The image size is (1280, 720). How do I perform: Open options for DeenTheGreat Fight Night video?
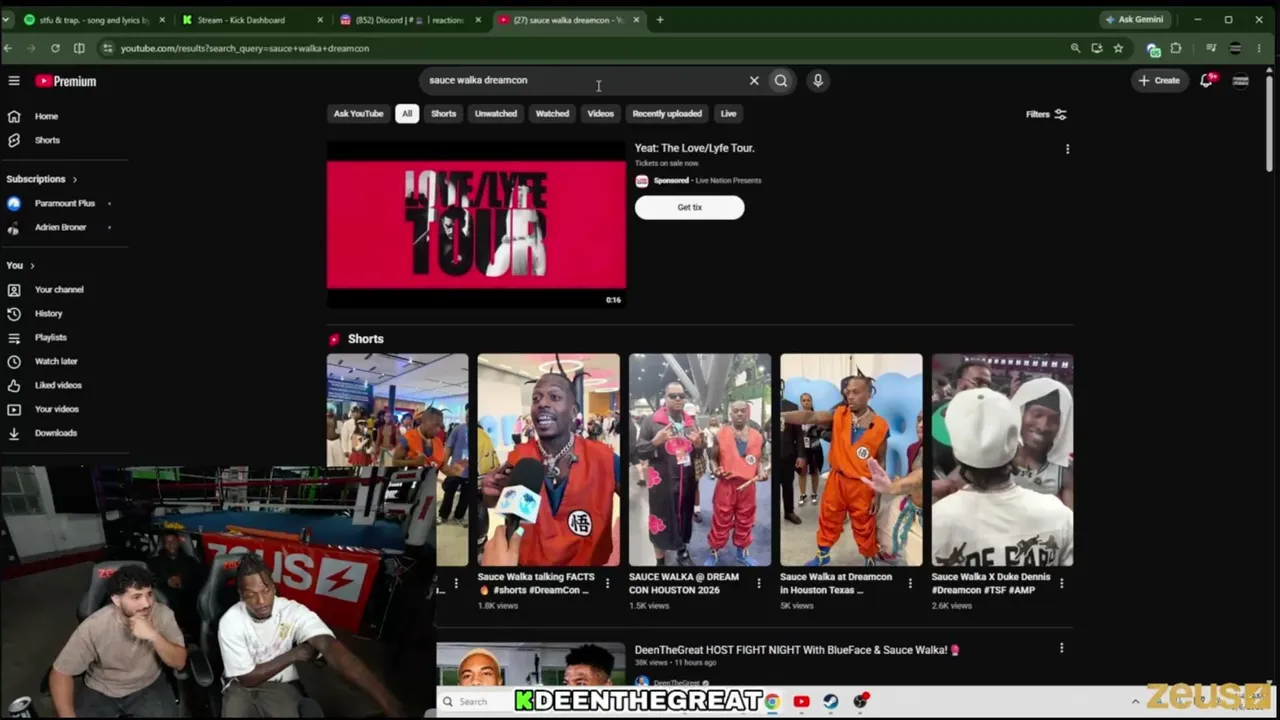(1061, 648)
